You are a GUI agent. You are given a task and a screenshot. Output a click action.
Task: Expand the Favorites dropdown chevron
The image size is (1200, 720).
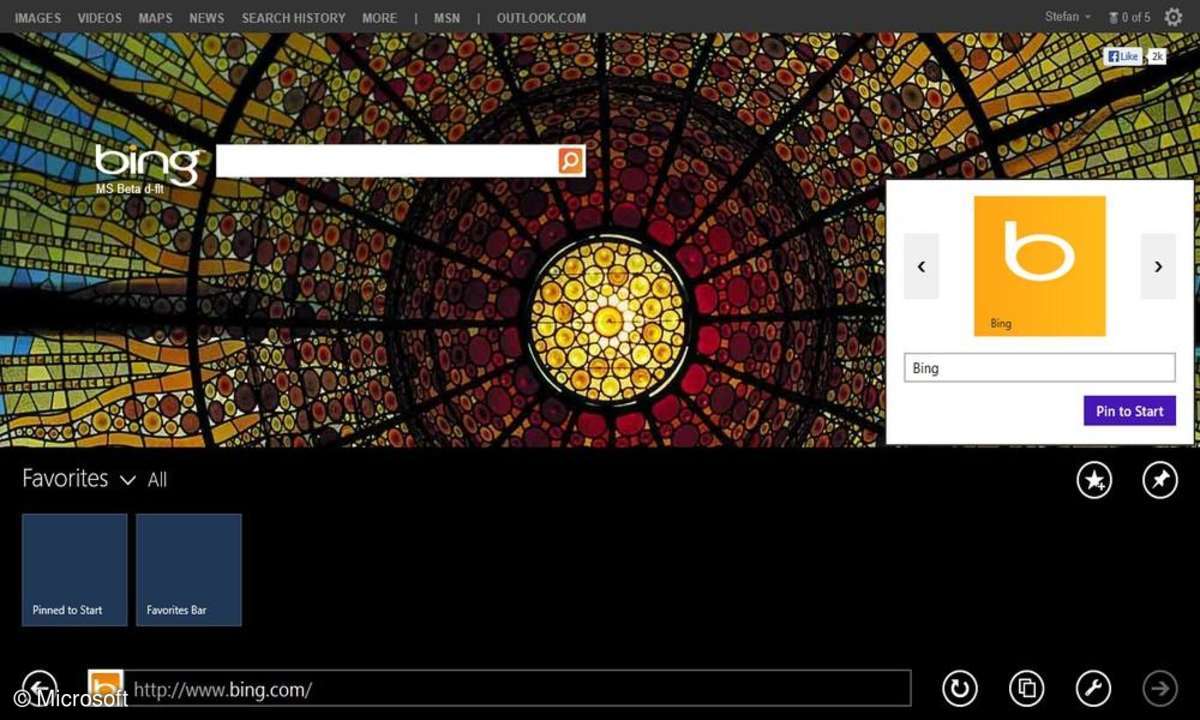pyautogui.click(x=127, y=481)
